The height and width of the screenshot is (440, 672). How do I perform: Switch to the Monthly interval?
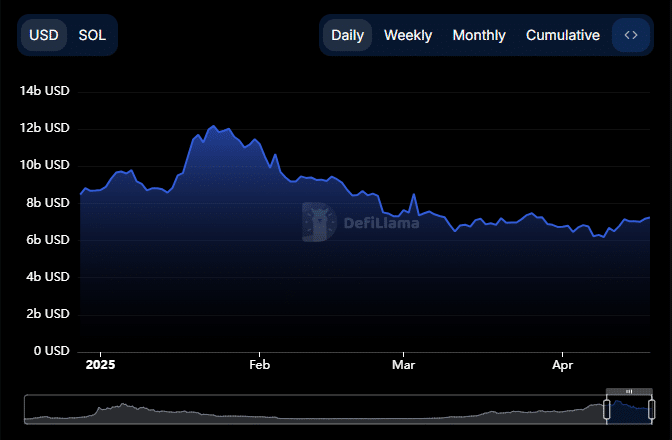click(479, 35)
